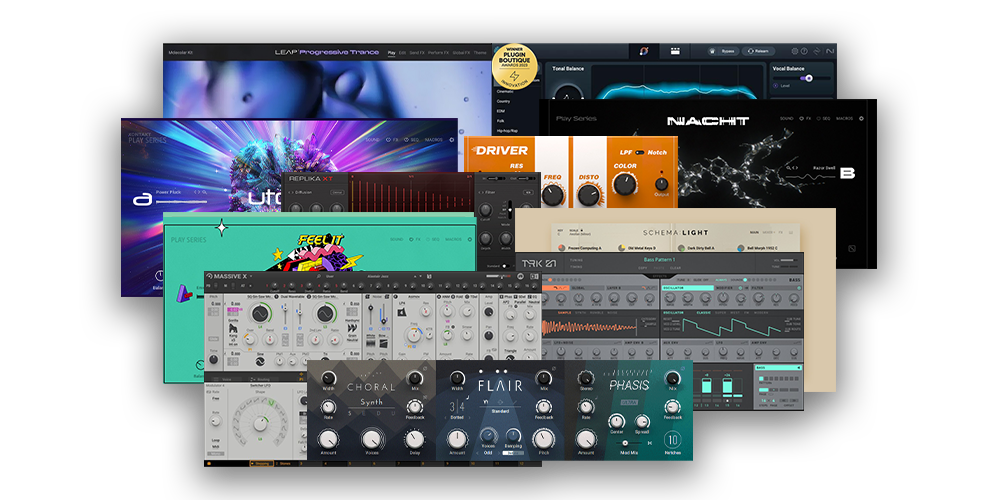Toggle the LPF/Notch switch in Driver
Image resolution: width=1000 pixels, height=500 pixels.
coord(640,152)
